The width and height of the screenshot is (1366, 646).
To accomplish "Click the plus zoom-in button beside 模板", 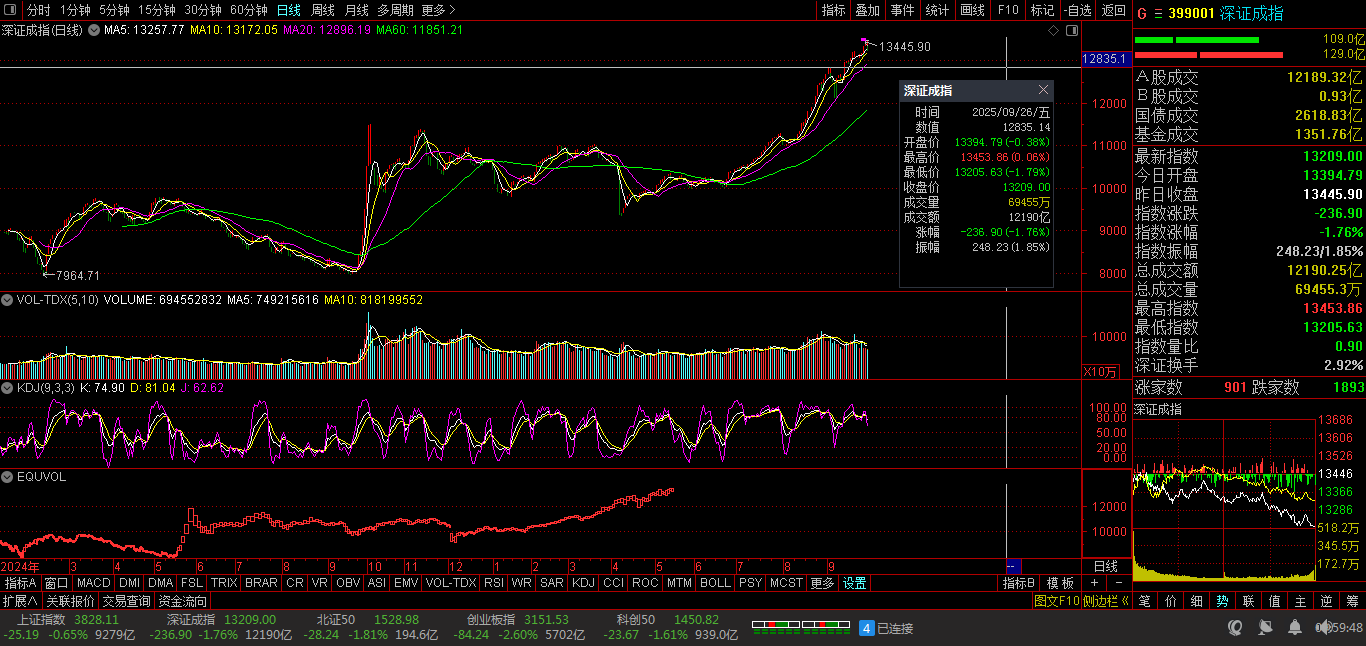I will point(1095,583).
